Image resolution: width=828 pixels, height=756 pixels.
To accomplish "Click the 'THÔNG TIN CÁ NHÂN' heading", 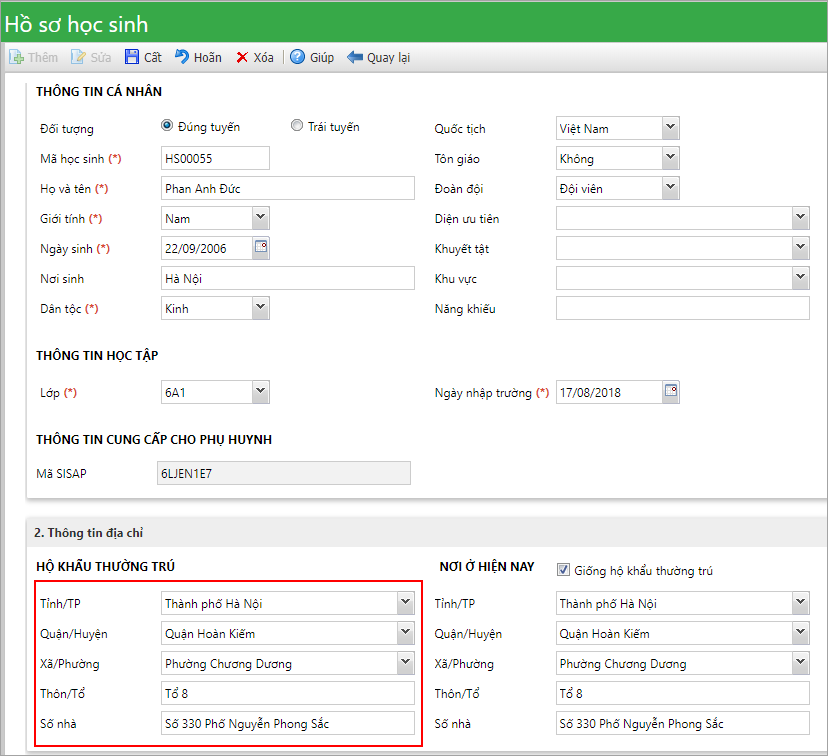I will [x=99, y=91].
